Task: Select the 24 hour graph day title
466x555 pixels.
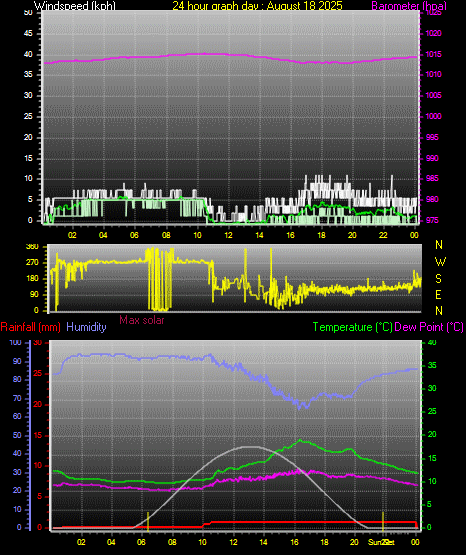Action: [x=257, y=6]
